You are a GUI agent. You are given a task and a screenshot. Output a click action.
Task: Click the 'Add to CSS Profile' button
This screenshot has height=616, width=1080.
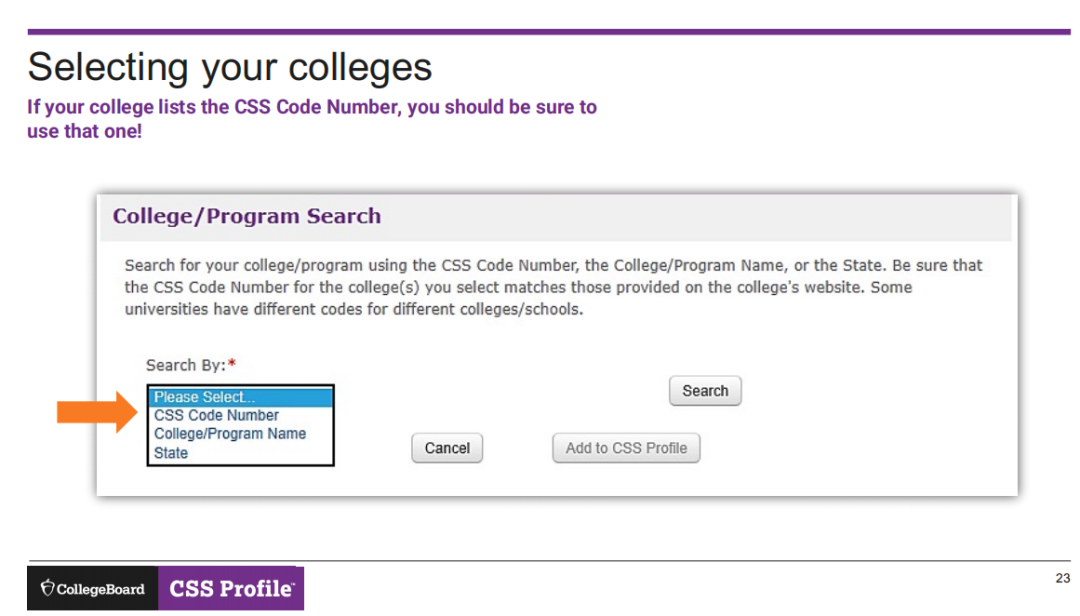click(626, 448)
